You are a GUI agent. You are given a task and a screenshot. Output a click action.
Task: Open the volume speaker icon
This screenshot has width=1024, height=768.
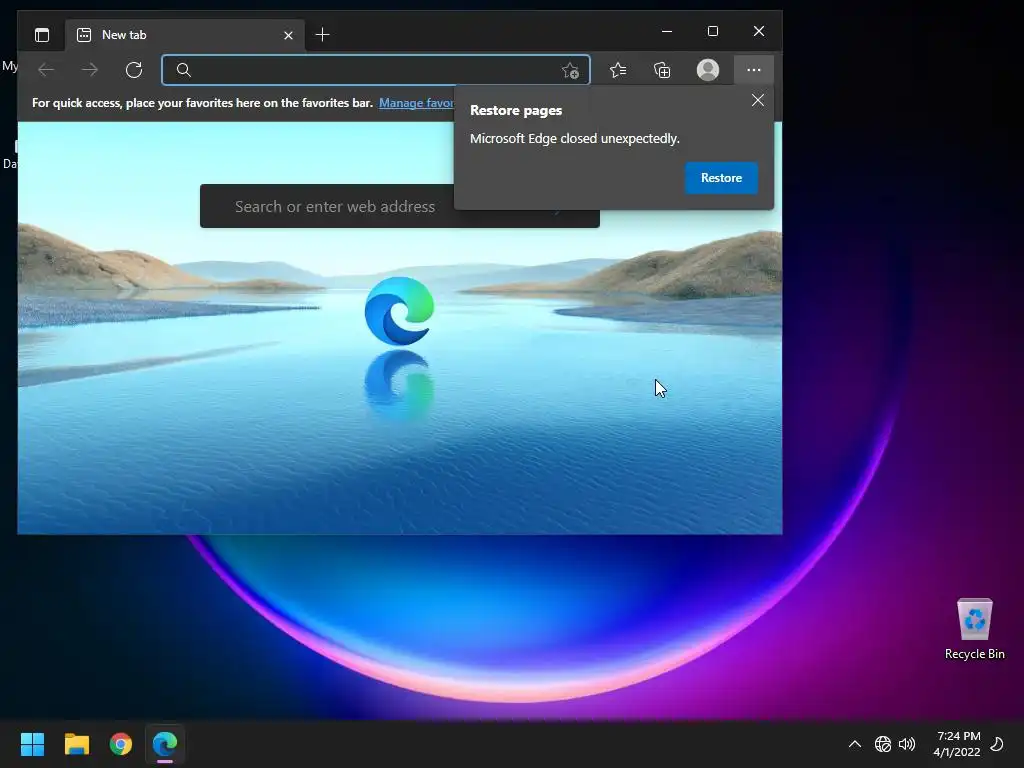pos(907,744)
